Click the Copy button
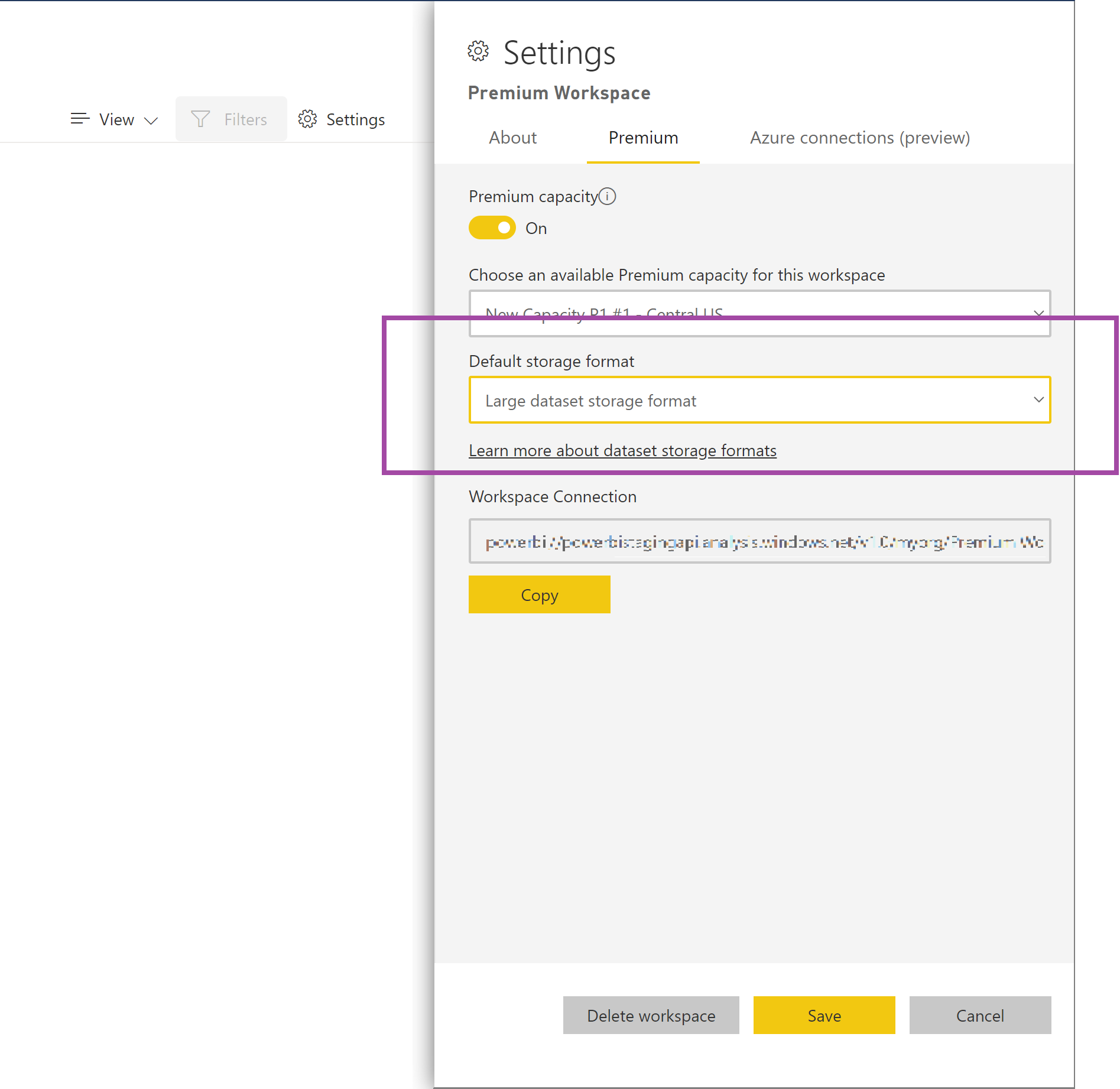The image size is (1120, 1089). pos(538,594)
